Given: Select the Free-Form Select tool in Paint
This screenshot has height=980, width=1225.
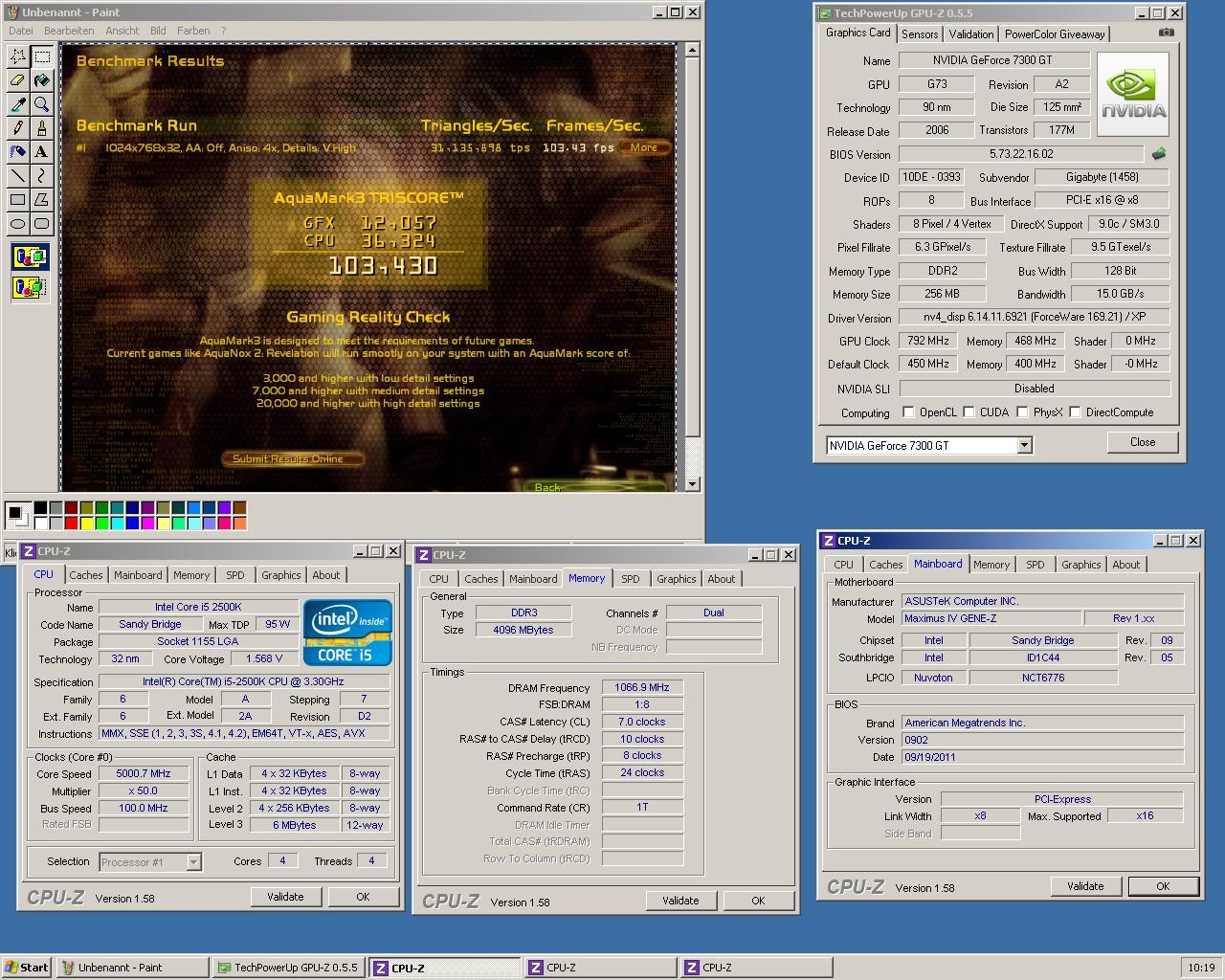Looking at the screenshot, I should pos(18,56).
